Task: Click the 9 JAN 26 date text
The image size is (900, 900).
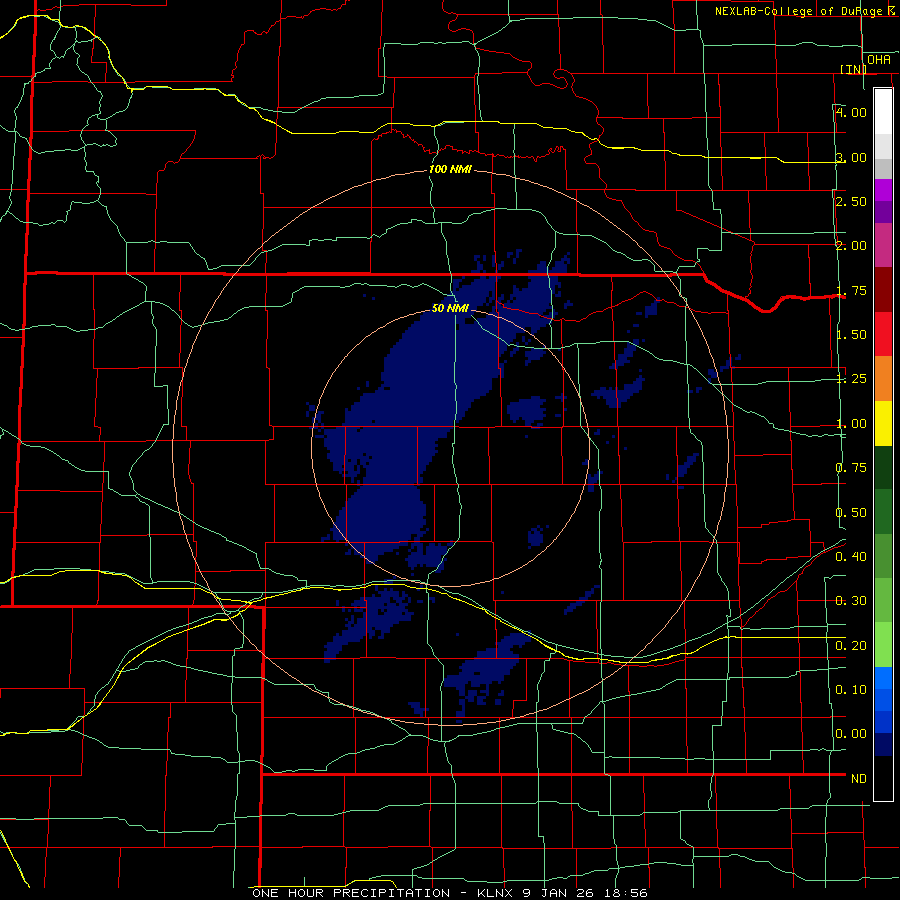Action: (559, 893)
